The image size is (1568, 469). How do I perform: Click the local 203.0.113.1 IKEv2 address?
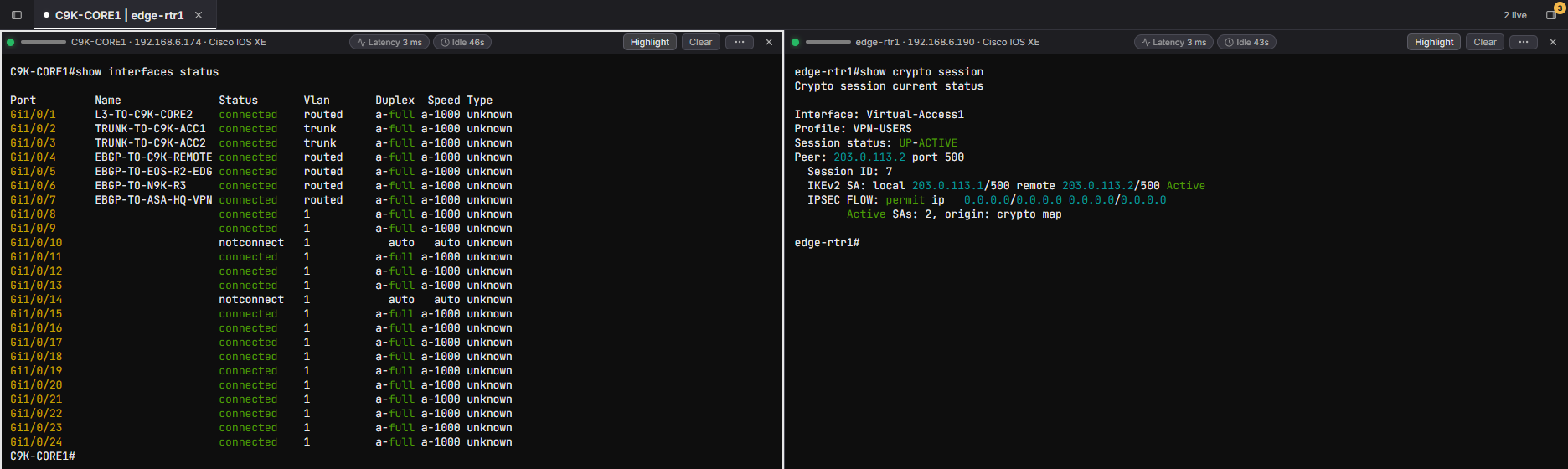(x=948, y=186)
